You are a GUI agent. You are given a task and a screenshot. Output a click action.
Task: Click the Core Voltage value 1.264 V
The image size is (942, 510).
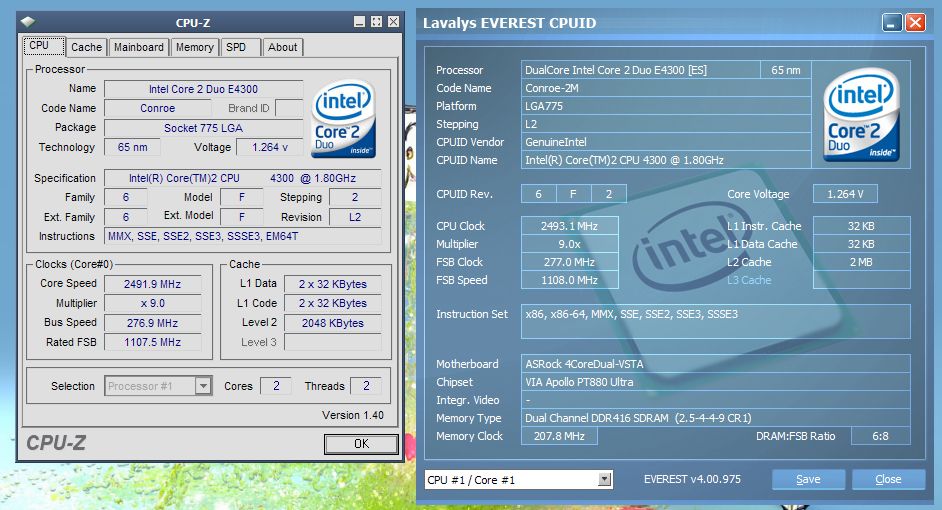[845, 194]
